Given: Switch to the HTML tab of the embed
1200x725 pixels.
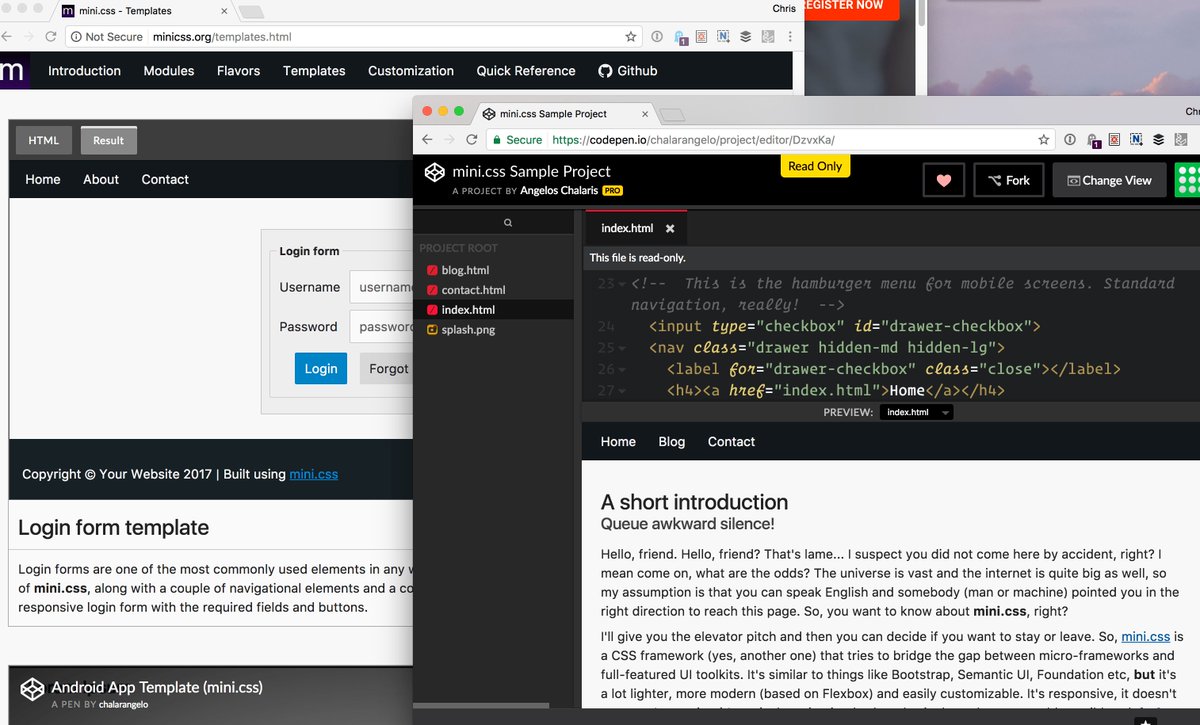Looking at the screenshot, I should 44,140.
